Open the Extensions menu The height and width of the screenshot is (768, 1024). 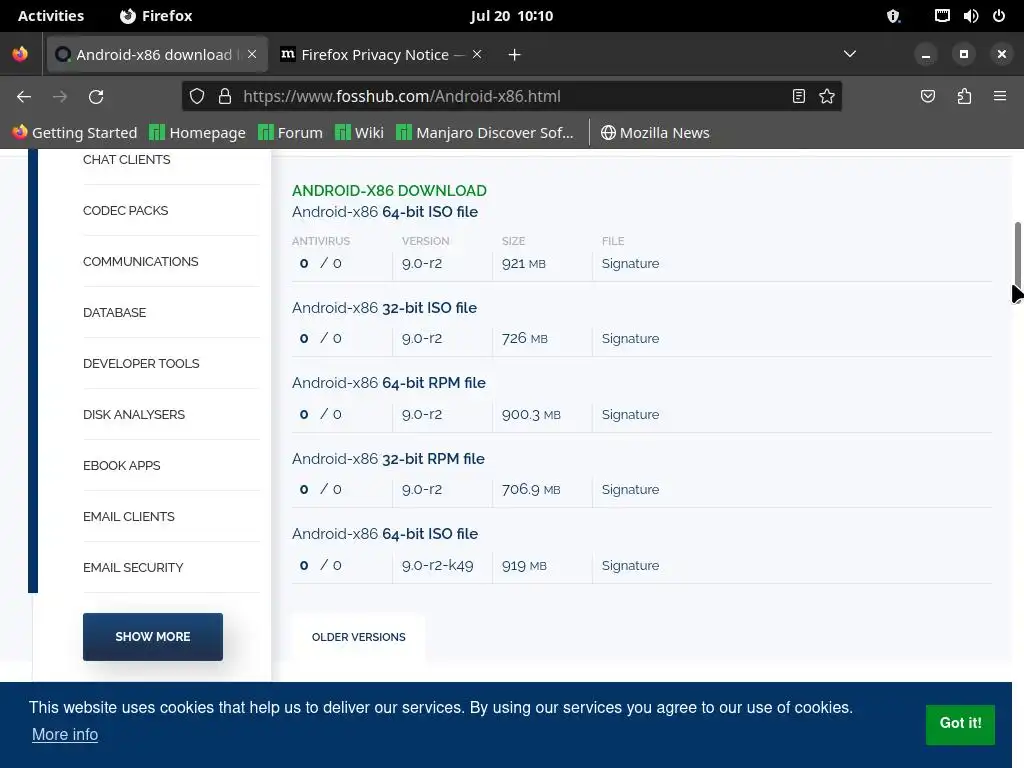pyautogui.click(x=964, y=97)
